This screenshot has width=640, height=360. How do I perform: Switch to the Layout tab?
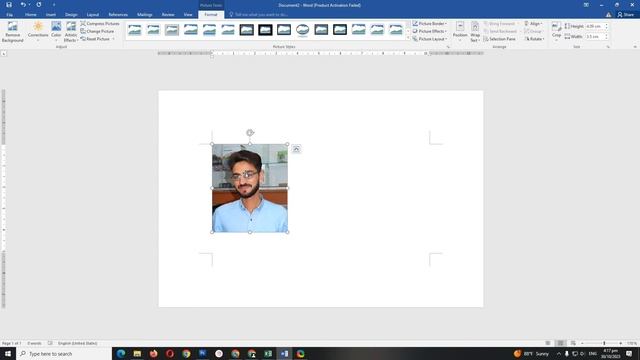pyautogui.click(x=93, y=15)
